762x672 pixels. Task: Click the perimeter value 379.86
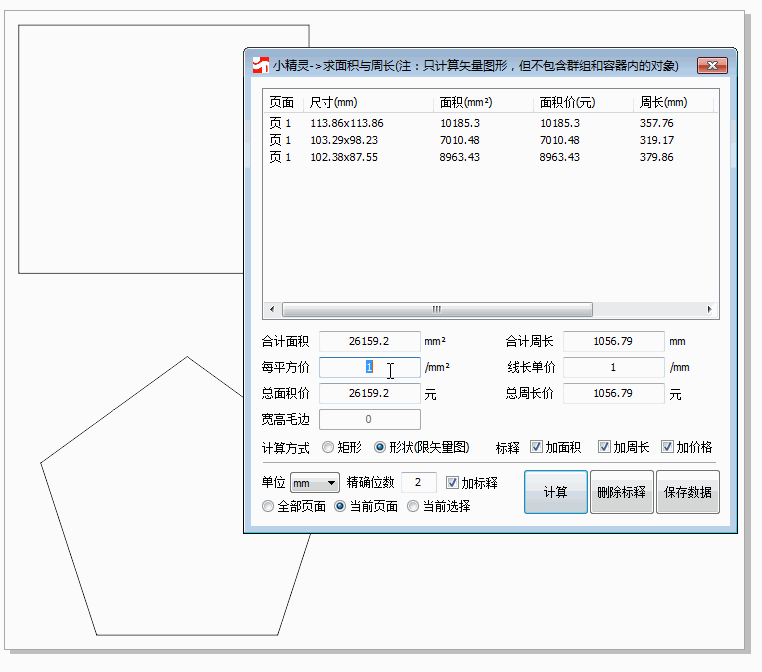657,157
